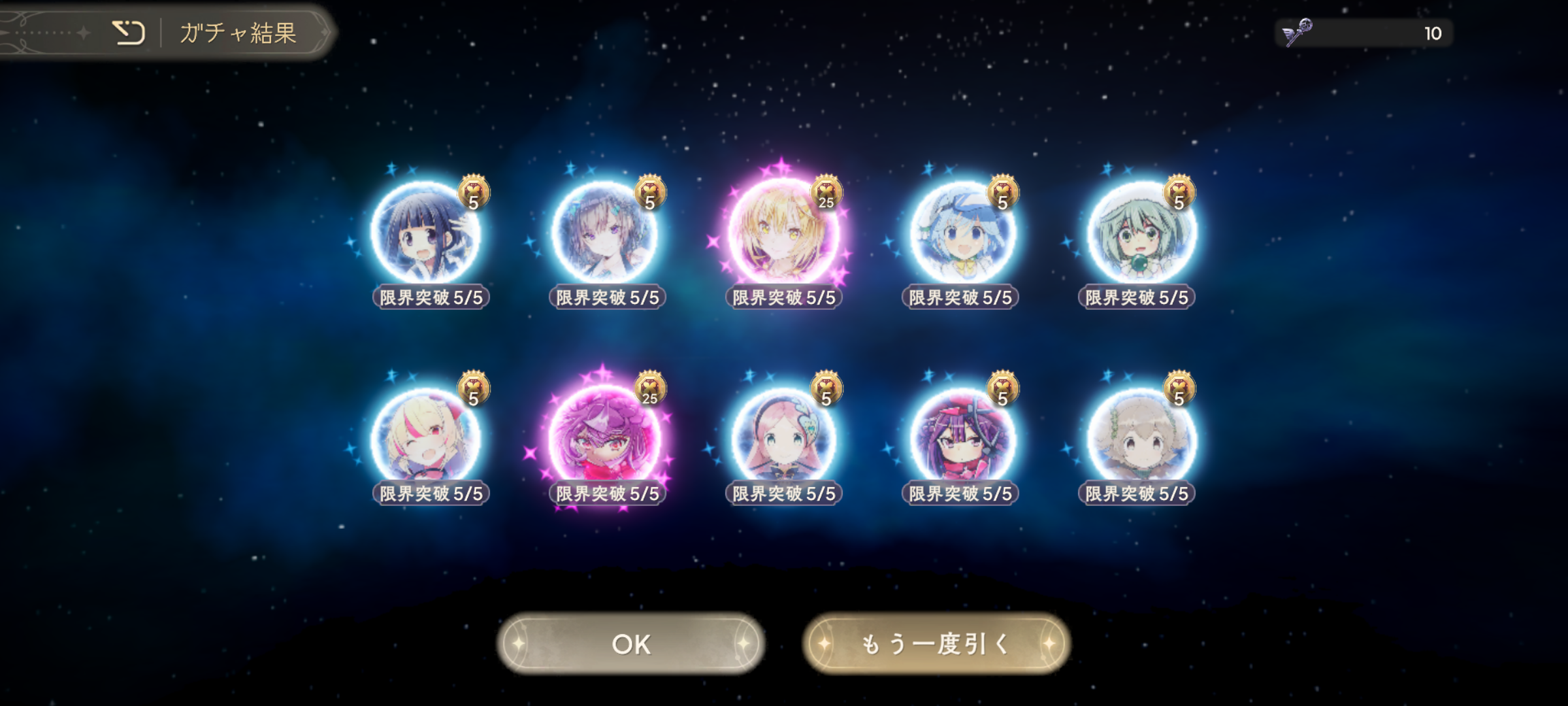Tap the pink-glowing magenta-haired character portrait

coord(604,438)
